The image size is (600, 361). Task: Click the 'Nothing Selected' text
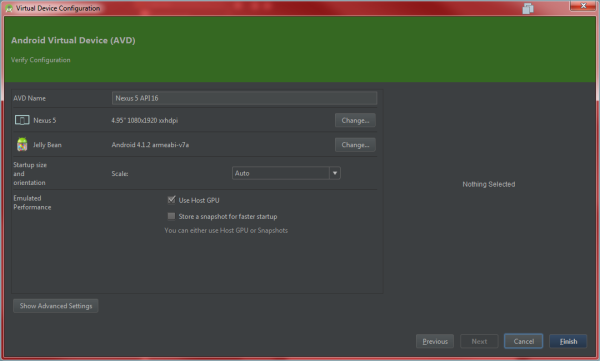coord(489,184)
